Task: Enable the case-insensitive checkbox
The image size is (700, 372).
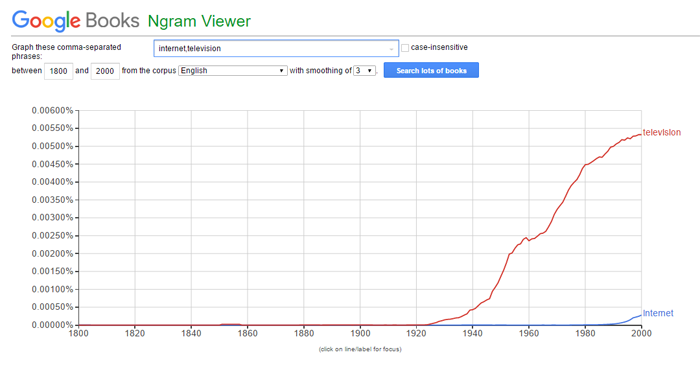Action: click(405, 48)
